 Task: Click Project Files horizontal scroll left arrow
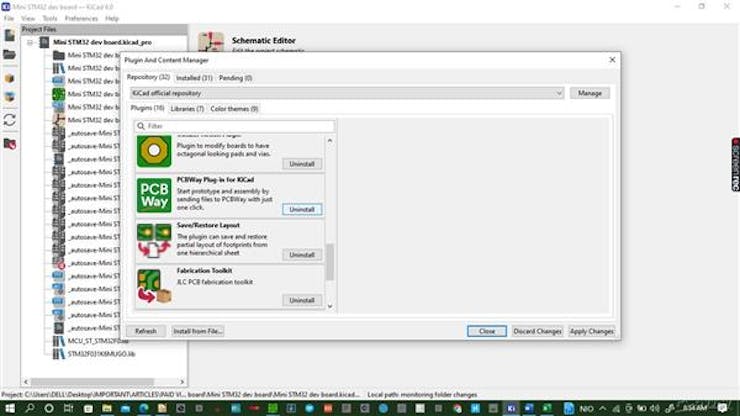[x=26, y=382]
